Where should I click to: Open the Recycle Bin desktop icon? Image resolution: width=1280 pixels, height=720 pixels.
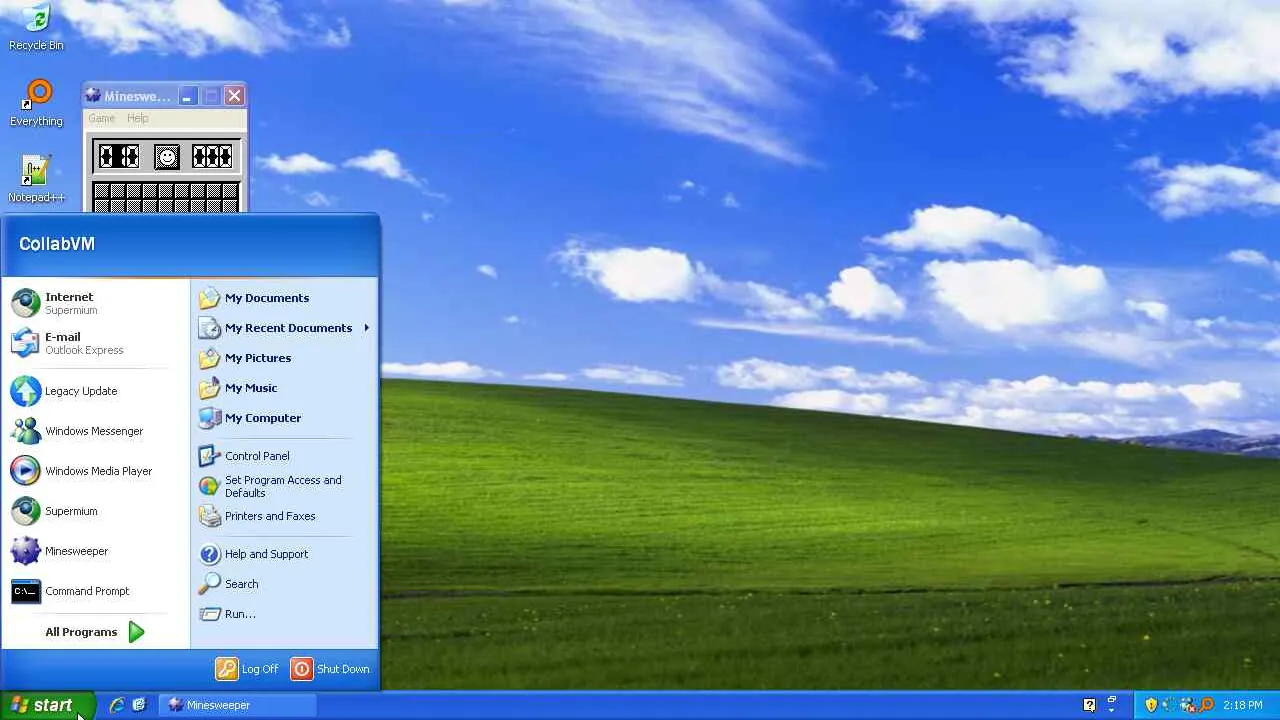pyautogui.click(x=36, y=27)
